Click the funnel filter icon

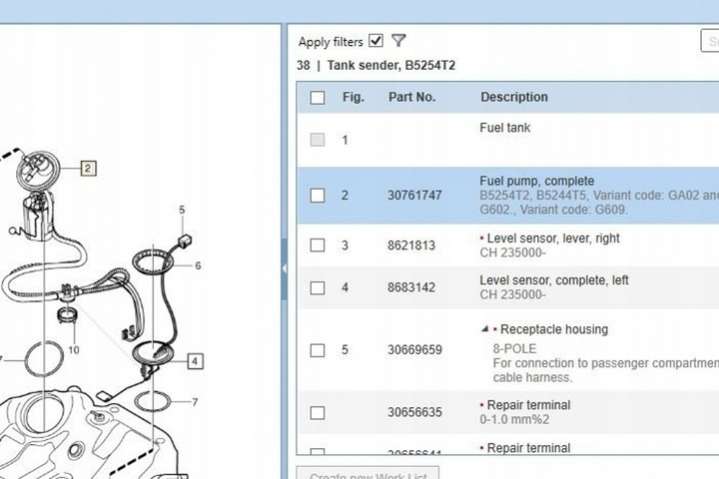399,41
